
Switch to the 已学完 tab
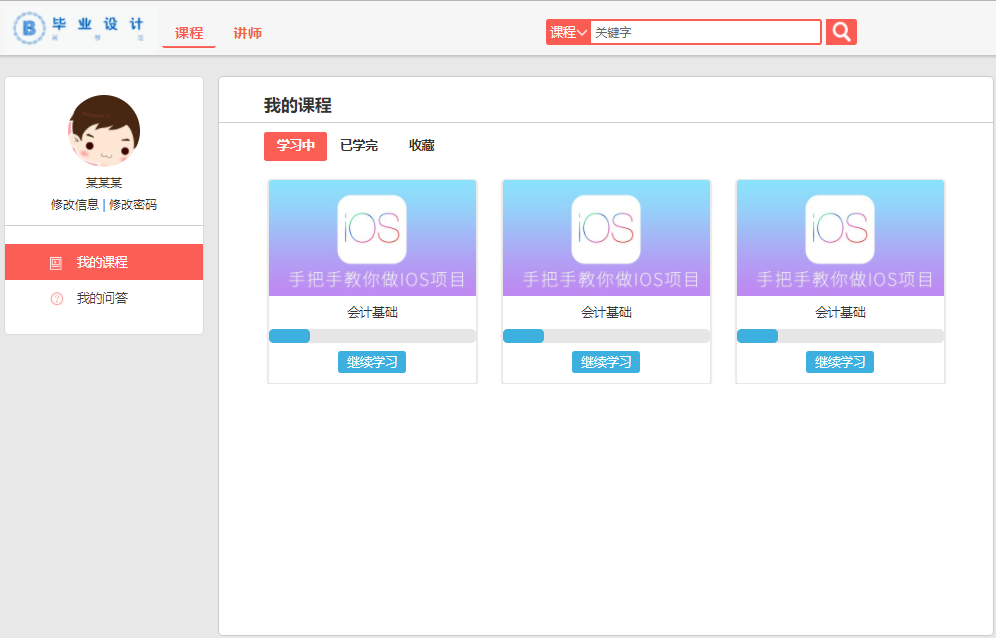(x=359, y=146)
